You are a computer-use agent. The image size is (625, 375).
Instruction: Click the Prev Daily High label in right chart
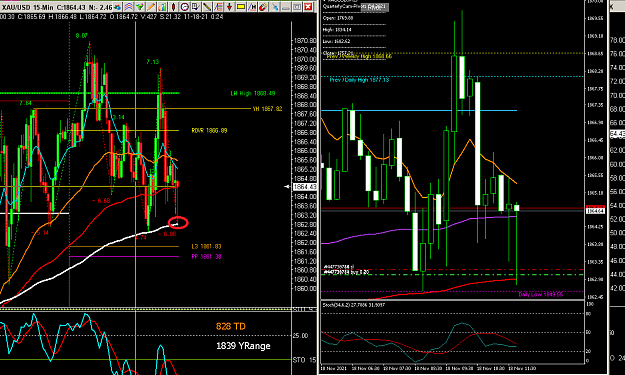(359, 80)
